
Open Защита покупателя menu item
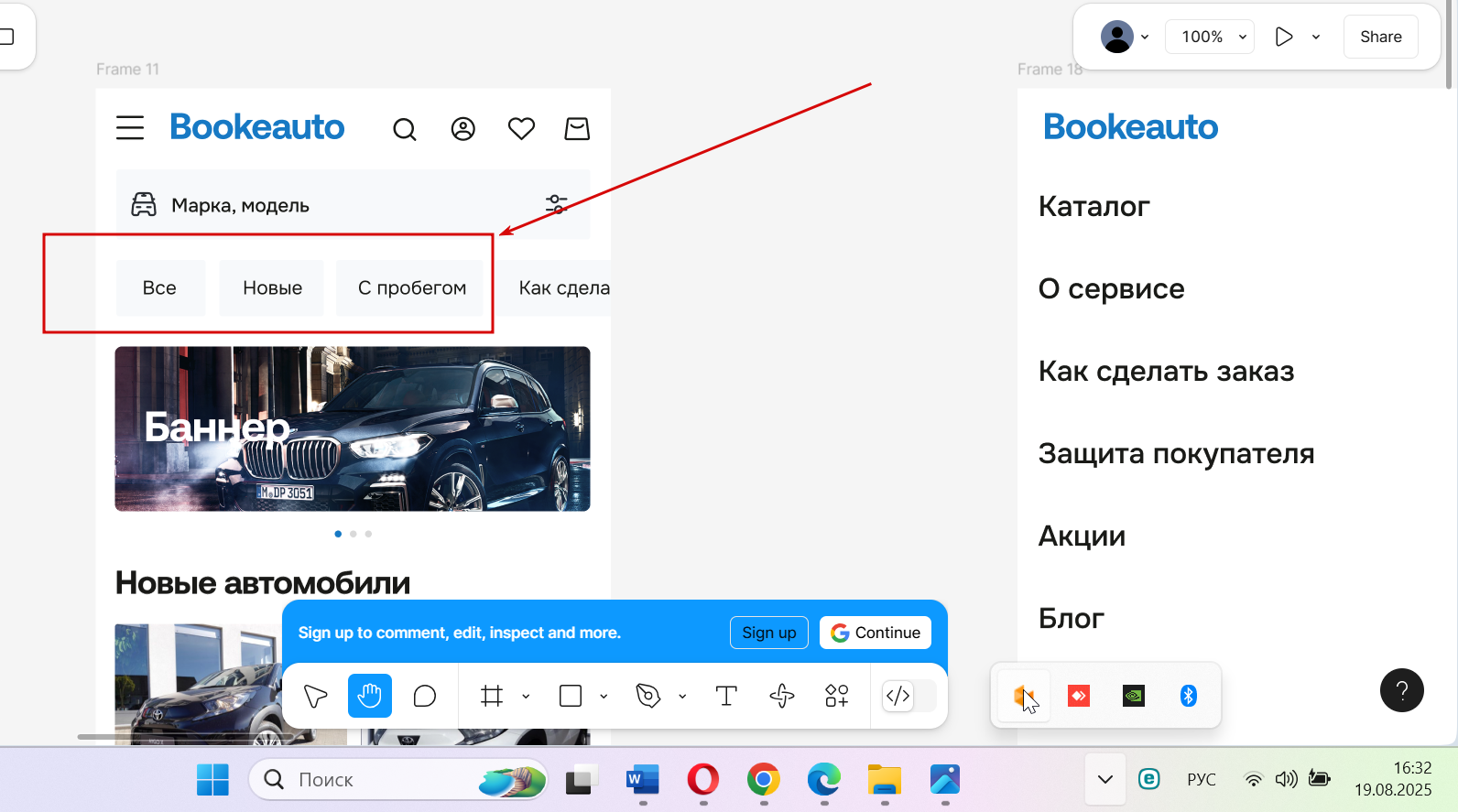click(1176, 453)
